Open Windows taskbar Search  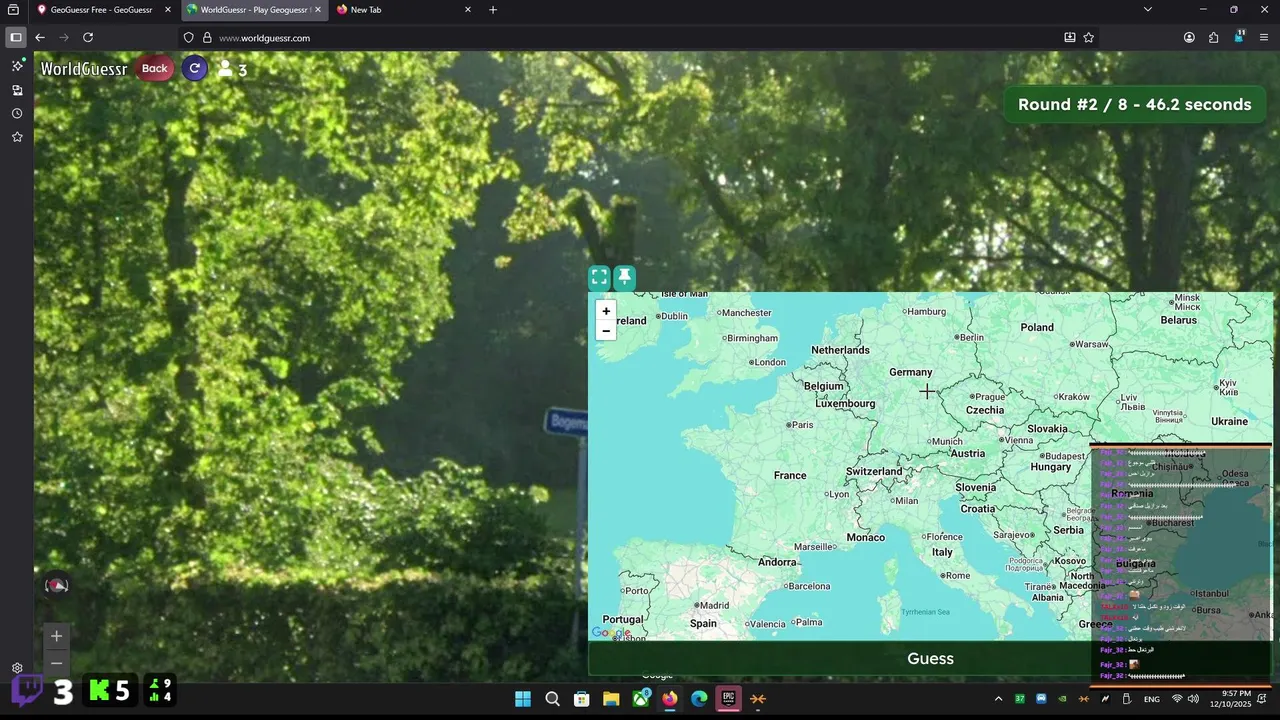[552, 698]
